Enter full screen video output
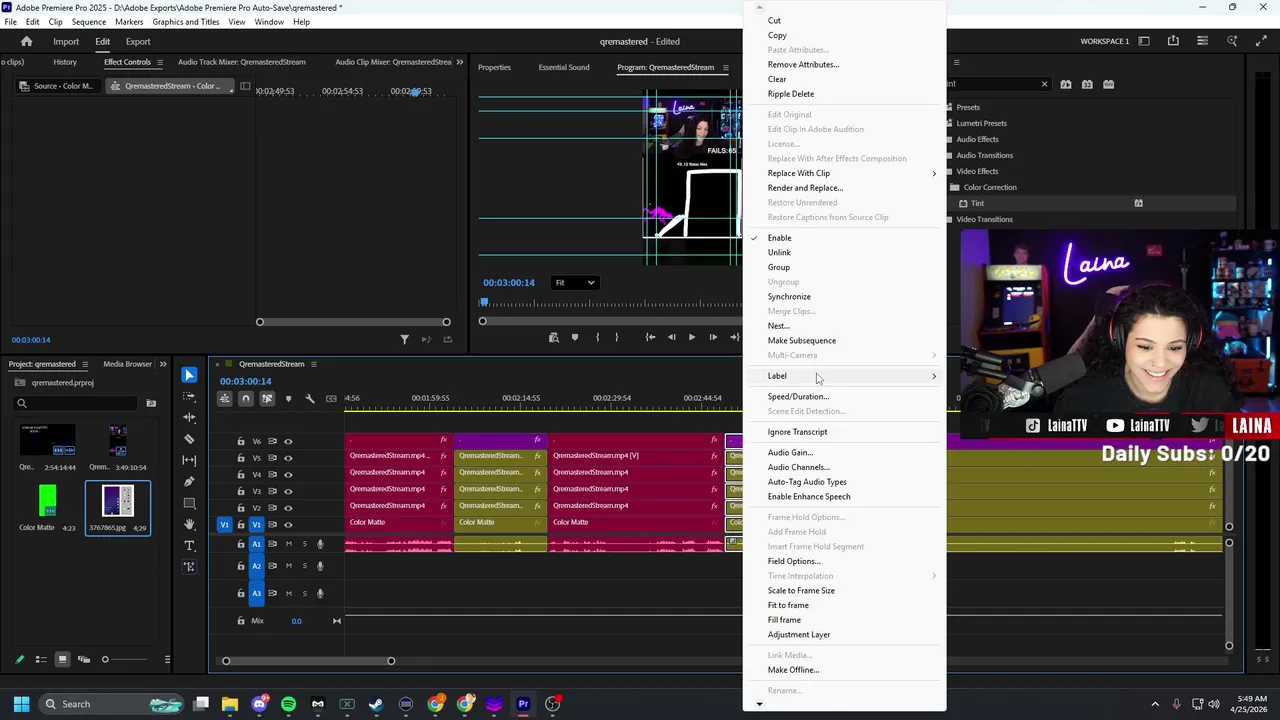The height and width of the screenshot is (720, 1280). pyautogui.click(x=1262, y=41)
